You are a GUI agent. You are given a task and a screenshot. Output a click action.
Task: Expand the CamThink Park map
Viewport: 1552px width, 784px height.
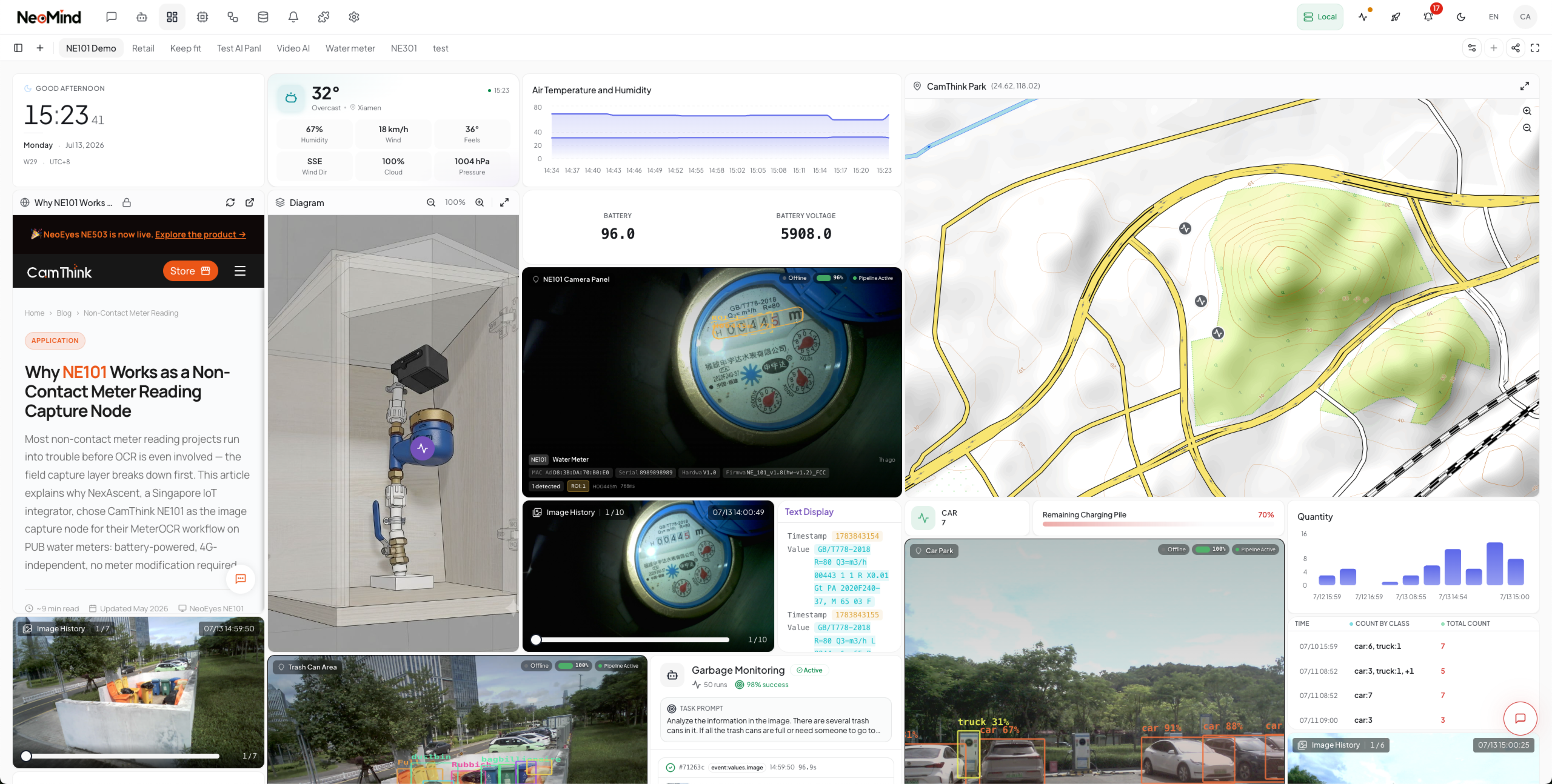tap(1524, 86)
